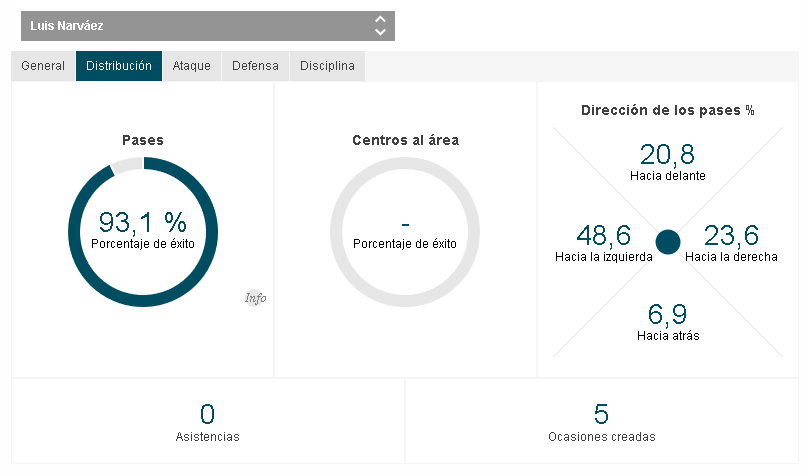The width and height of the screenshot is (809, 474).
Task: Click the up/down chevron arrows on player selector
Action: coord(380,26)
